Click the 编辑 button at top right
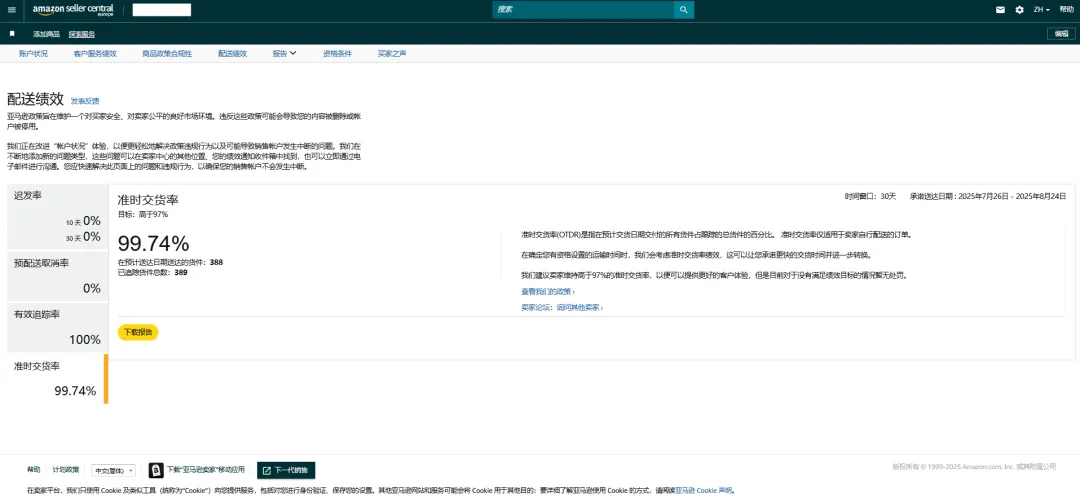Image resolution: width=1080 pixels, height=499 pixels. (x=1061, y=33)
